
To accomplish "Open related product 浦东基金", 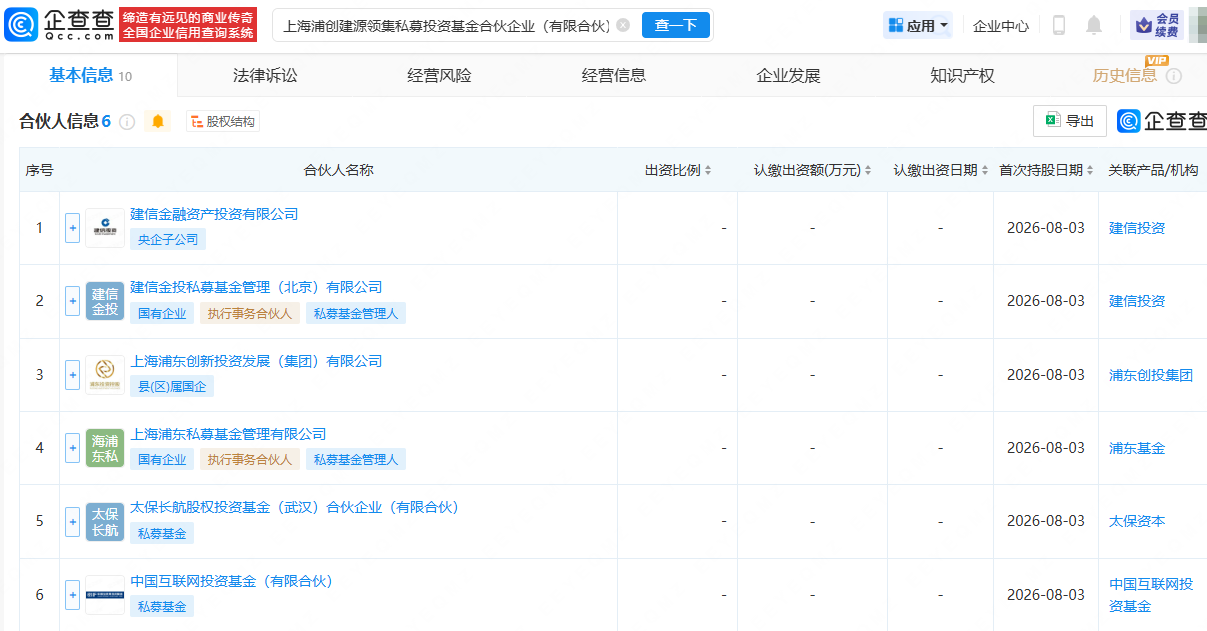I will (x=1137, y=448).
